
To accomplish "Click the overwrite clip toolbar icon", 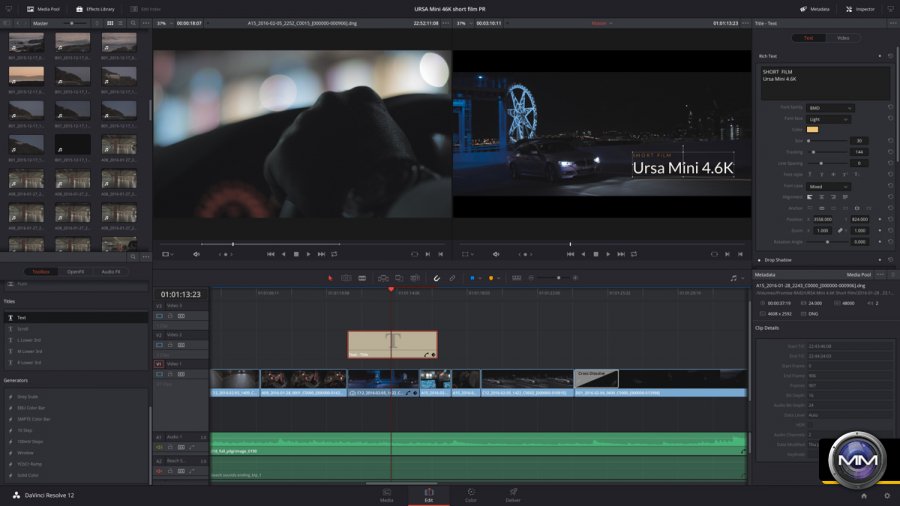I will pyautogui.click(x=399, y=278).
